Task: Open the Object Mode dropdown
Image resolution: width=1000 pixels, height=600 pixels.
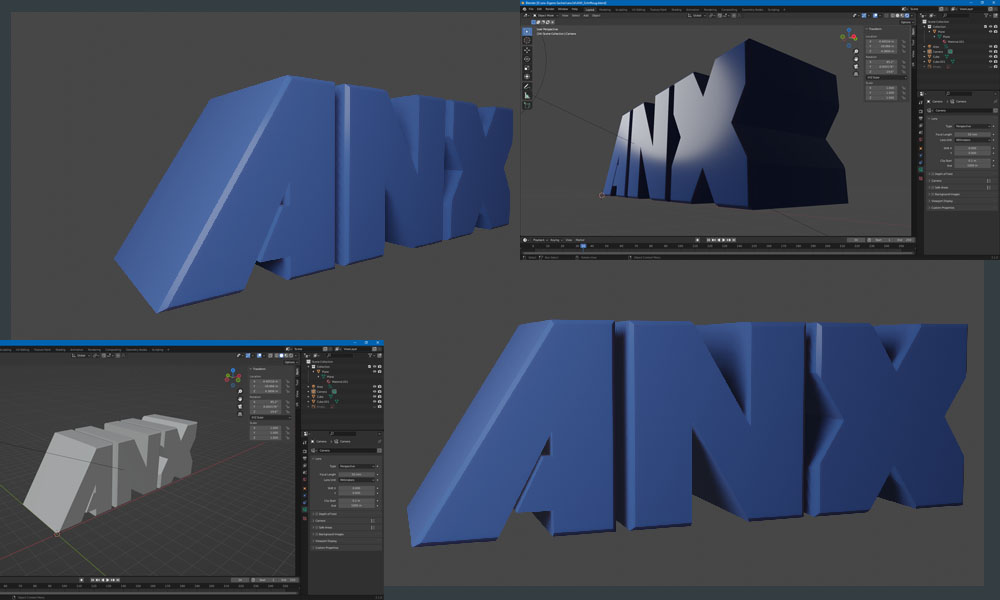Action: point(545,15)
